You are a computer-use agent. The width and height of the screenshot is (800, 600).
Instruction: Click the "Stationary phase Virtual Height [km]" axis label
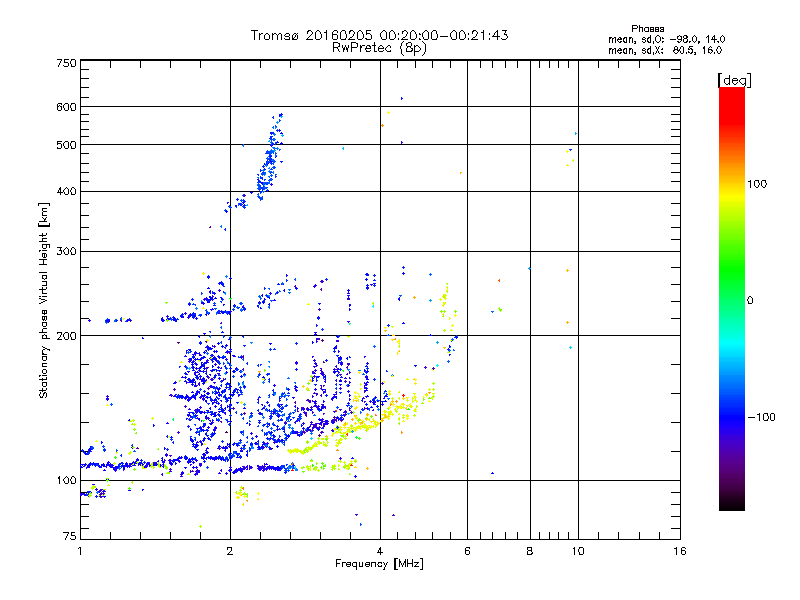(44, 301)
